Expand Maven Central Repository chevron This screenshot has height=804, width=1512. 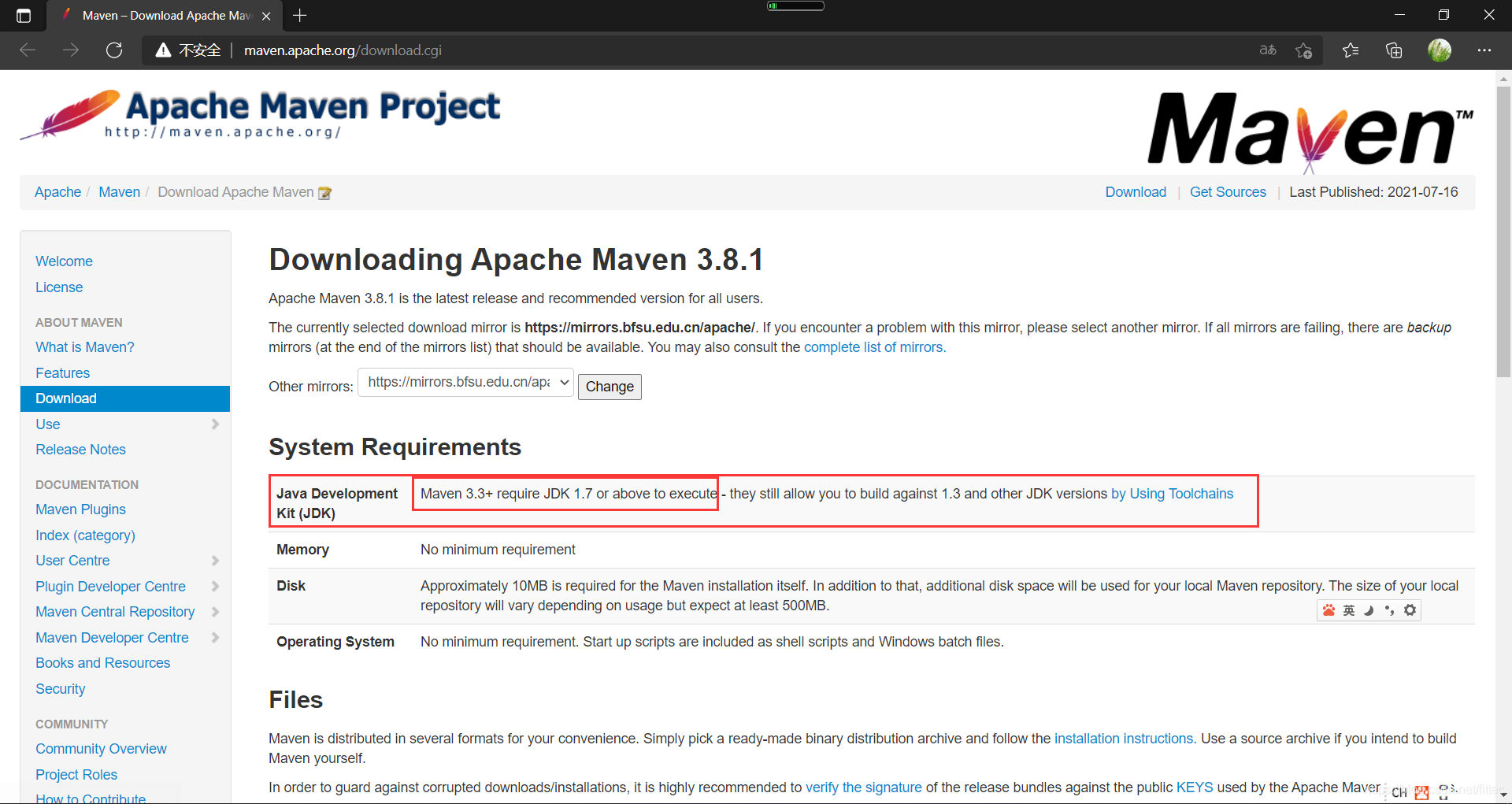click(215, 612)
